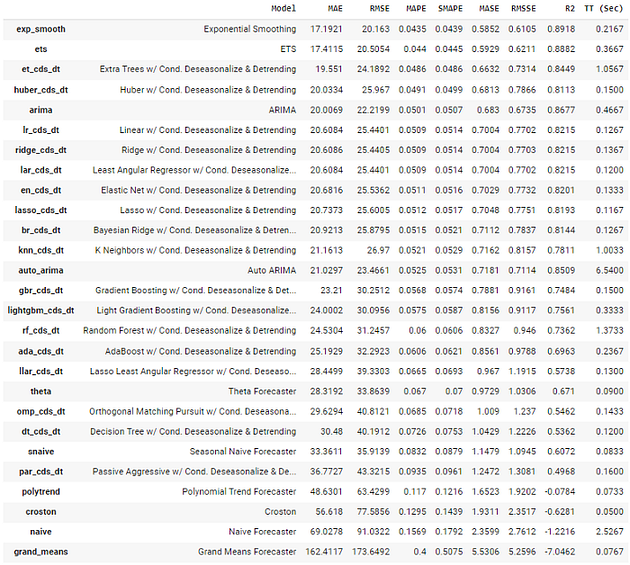Click TT value 2.5267 in naive row

(x=609, y=532)
